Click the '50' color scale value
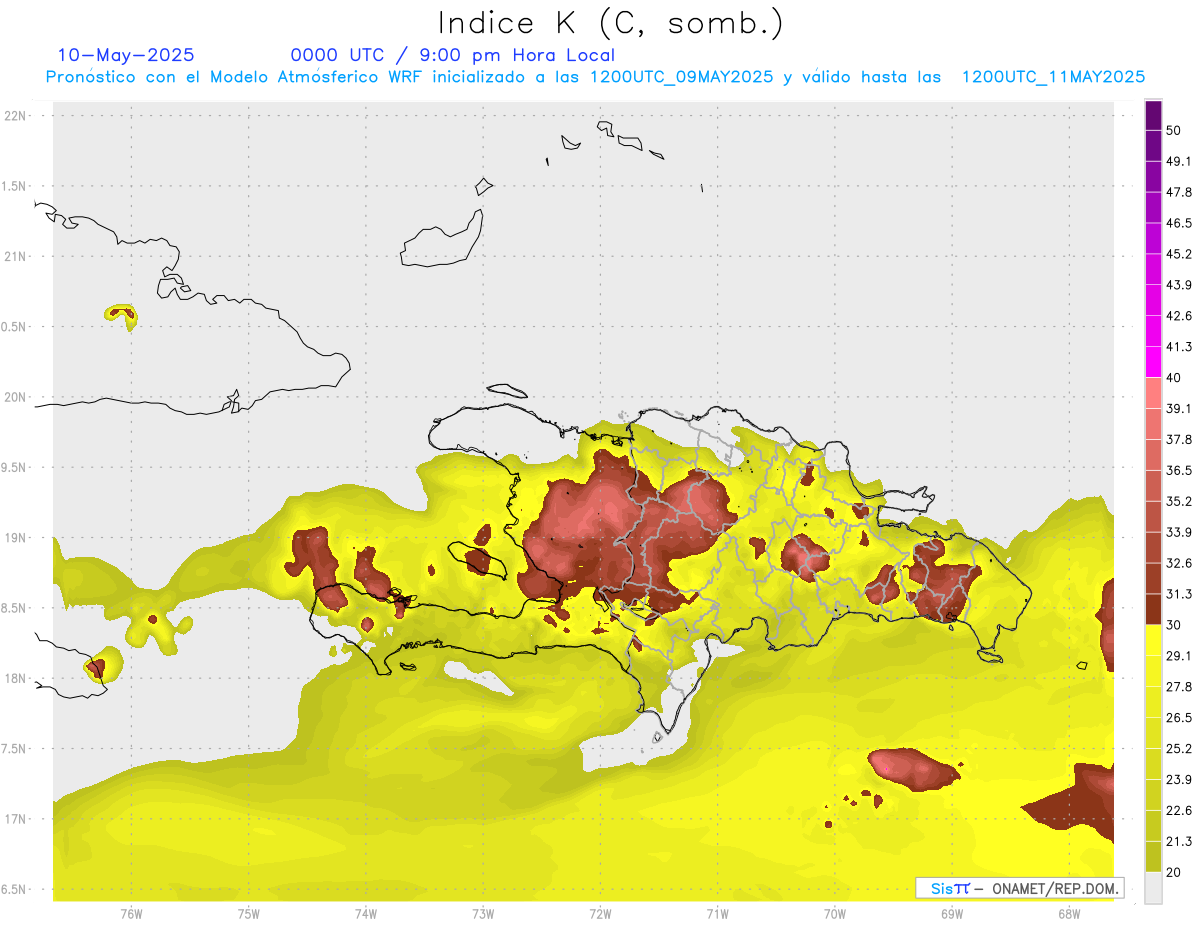The width and height of the screenshot is (1200, 927). pyautogui.click(x=1174, y=131)
